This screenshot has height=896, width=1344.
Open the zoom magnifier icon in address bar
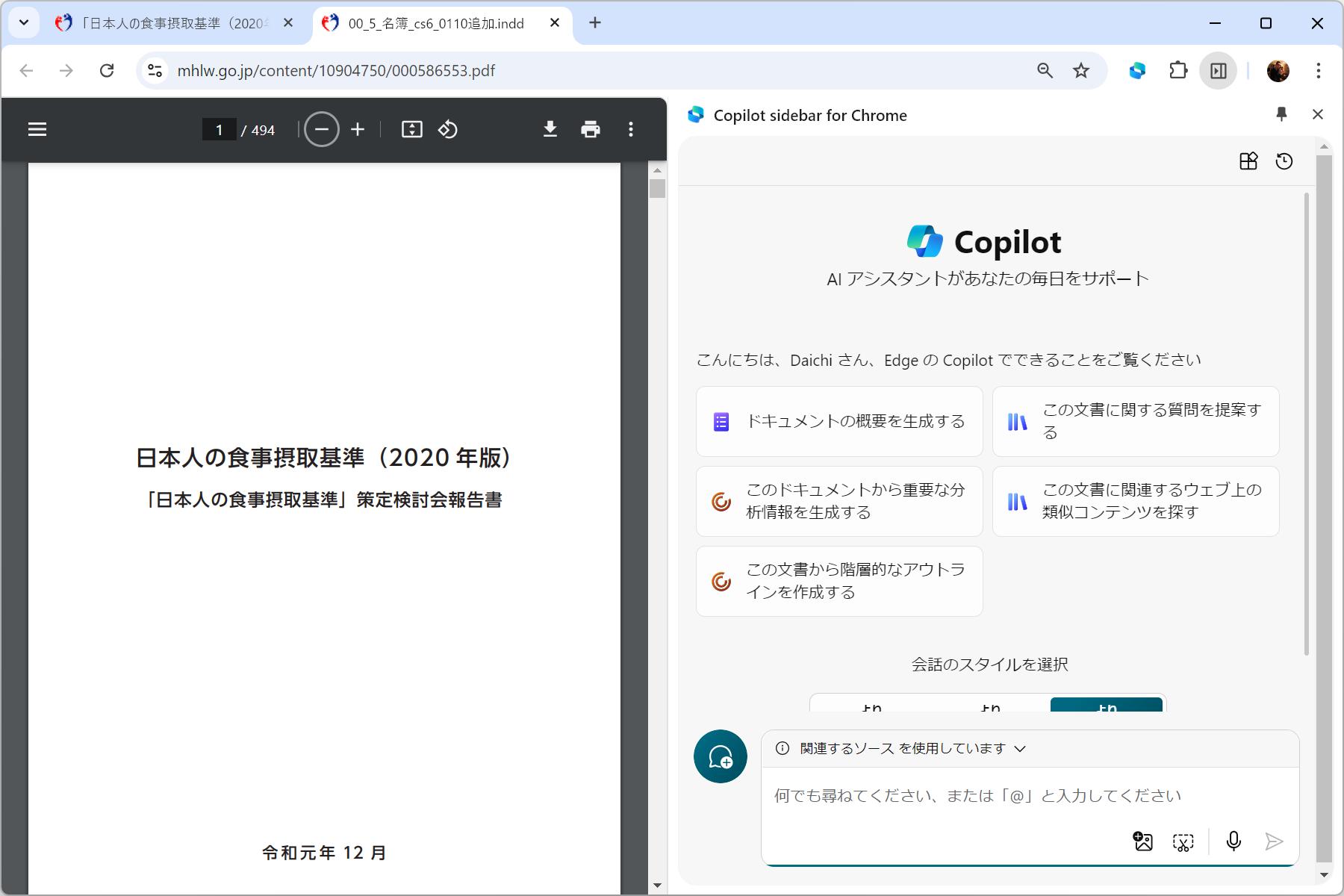tap(1045, 70)
